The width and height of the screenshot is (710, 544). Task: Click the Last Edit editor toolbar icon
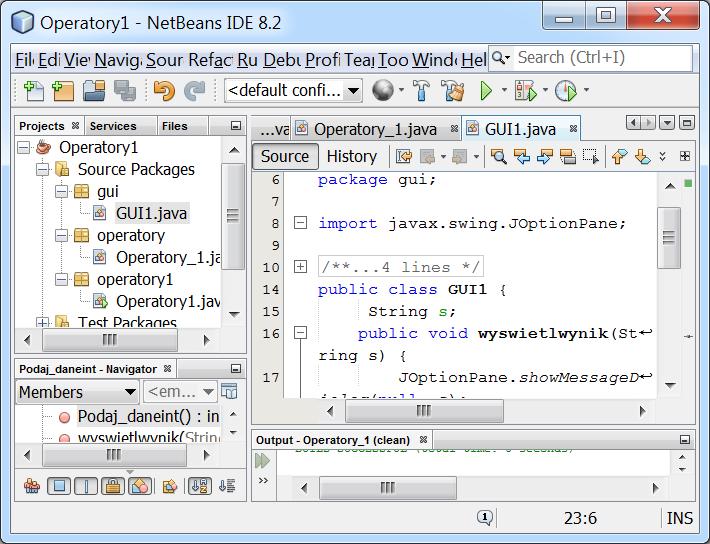(404, 157)
